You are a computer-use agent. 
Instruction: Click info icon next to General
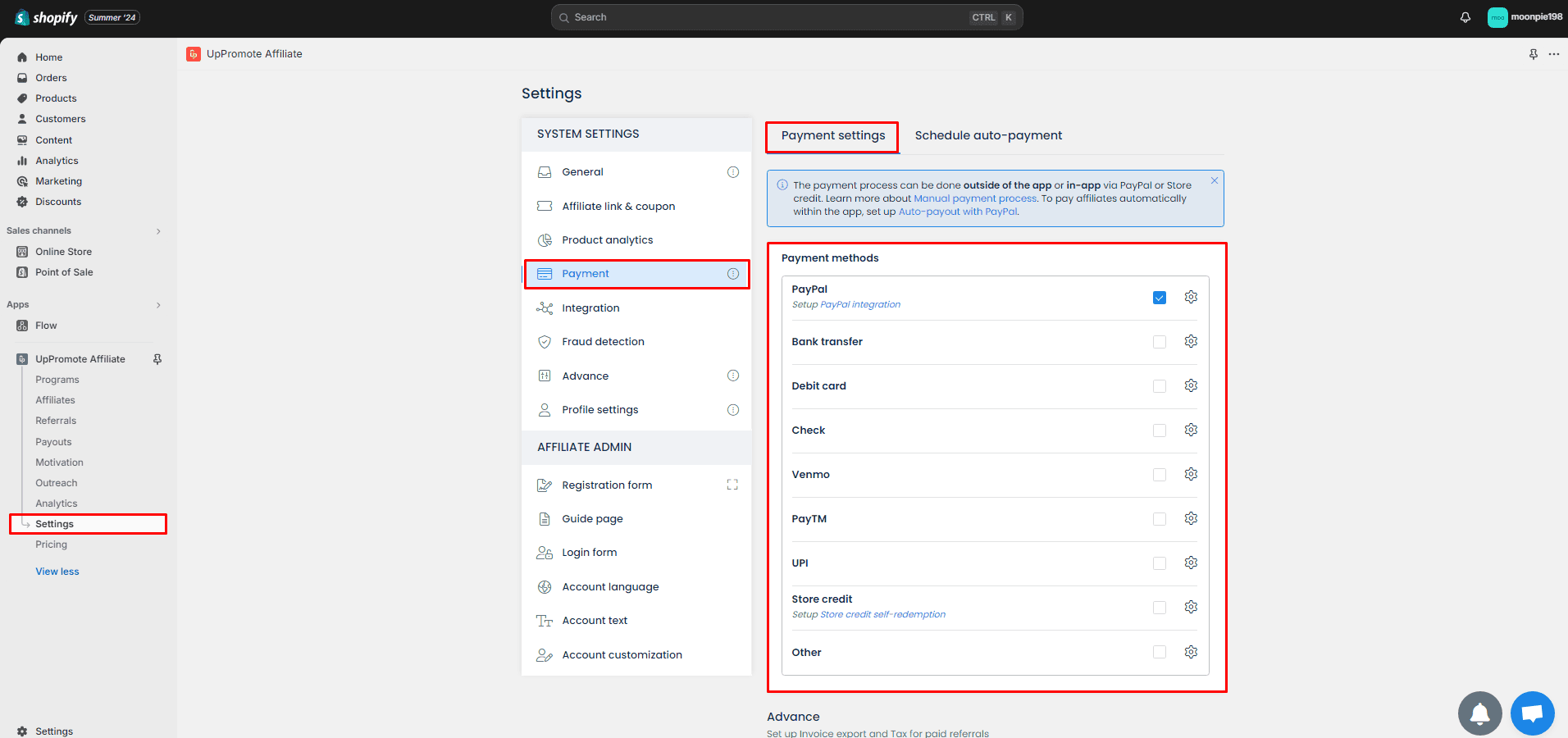pyautogui.click(x=733, y=172)
